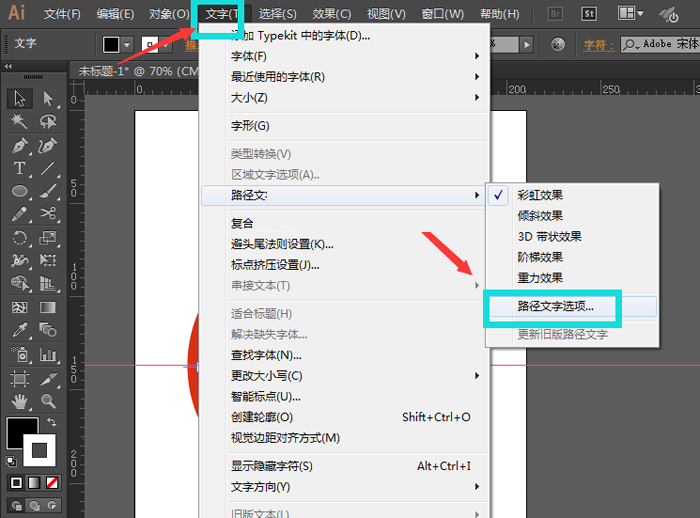
Task: Toggle checked 彩虹效果 path text effect
Action: [x=573, y=195]
